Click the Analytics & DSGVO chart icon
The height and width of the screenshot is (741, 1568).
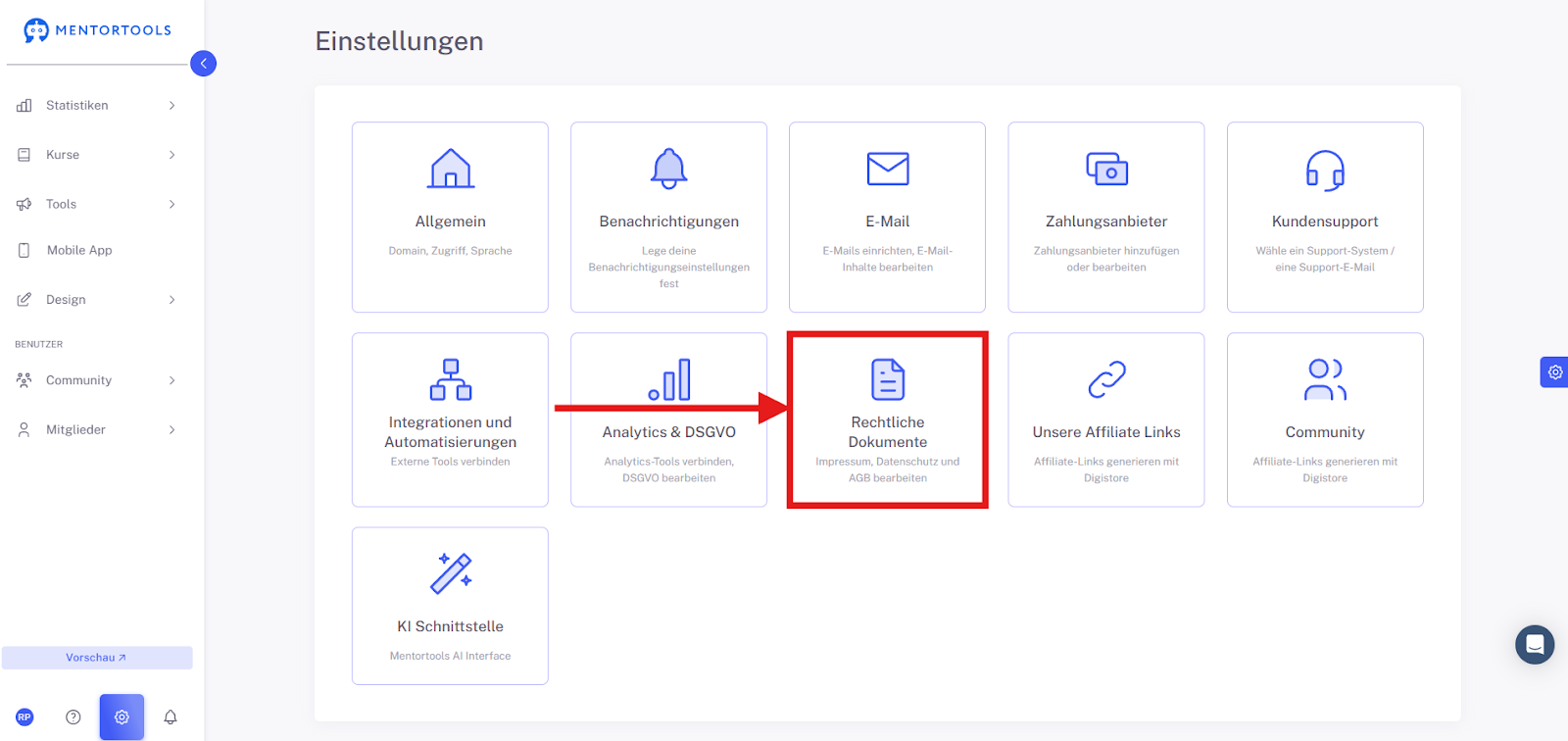[669, 379]
